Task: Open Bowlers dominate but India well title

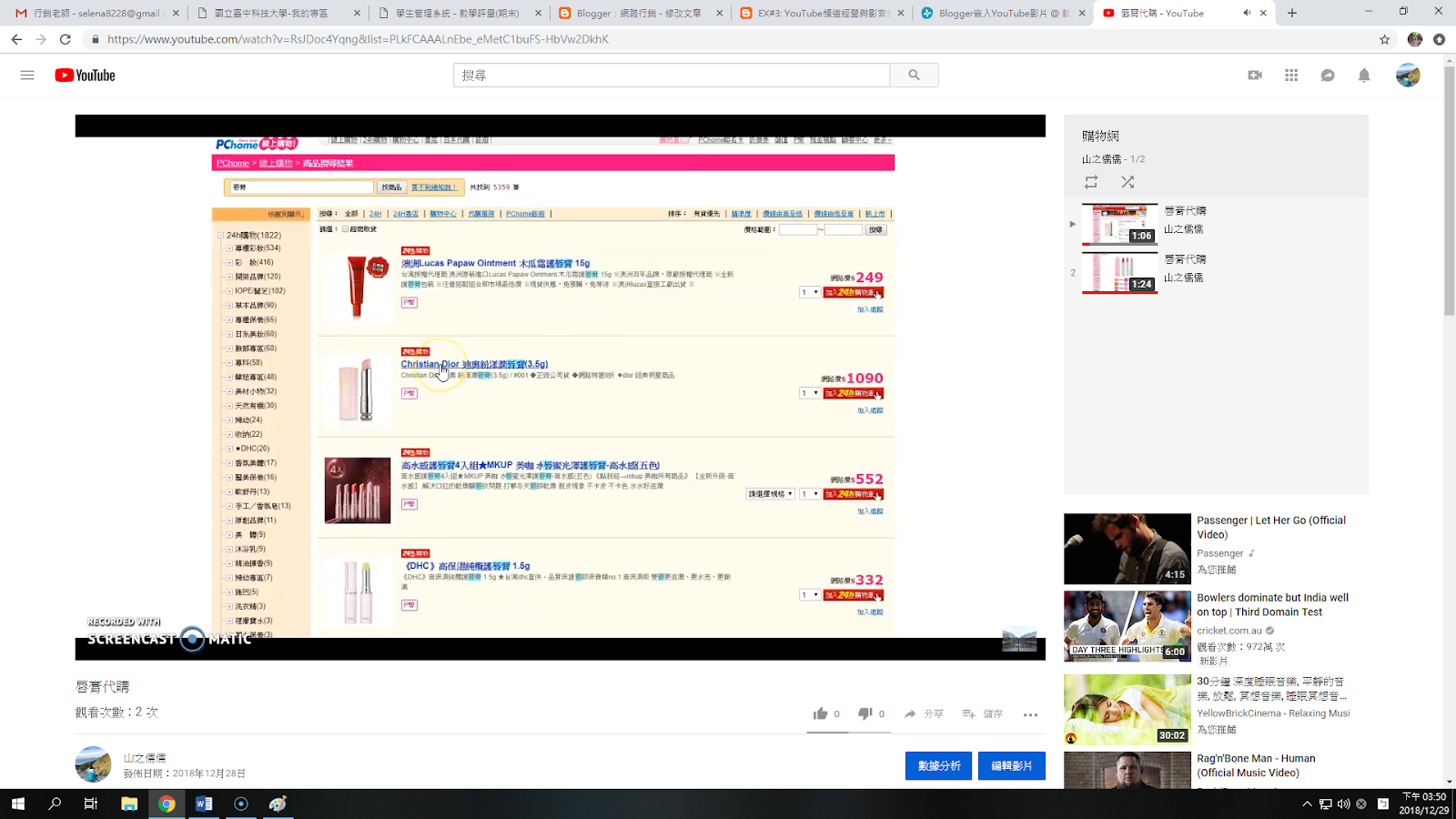Action: click(x=1272, y=605)
